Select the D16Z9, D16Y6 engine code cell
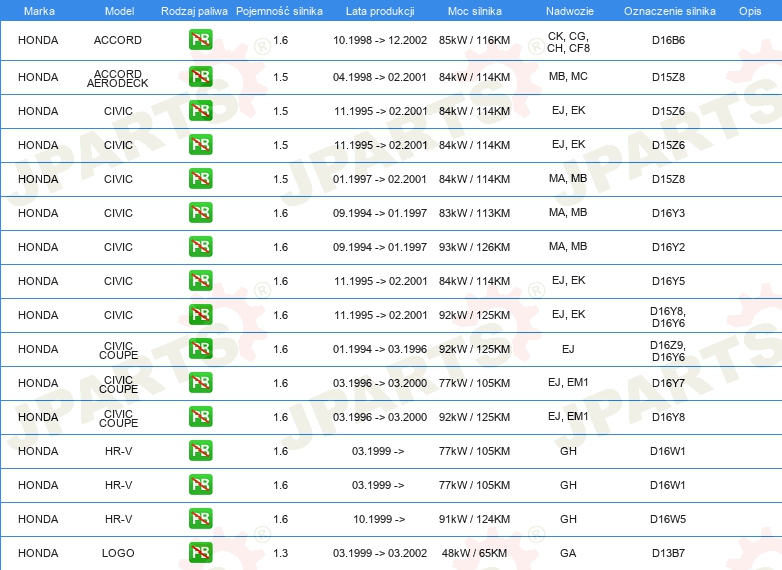This screenshot has width=782, height=570. (x=668, y=351)
